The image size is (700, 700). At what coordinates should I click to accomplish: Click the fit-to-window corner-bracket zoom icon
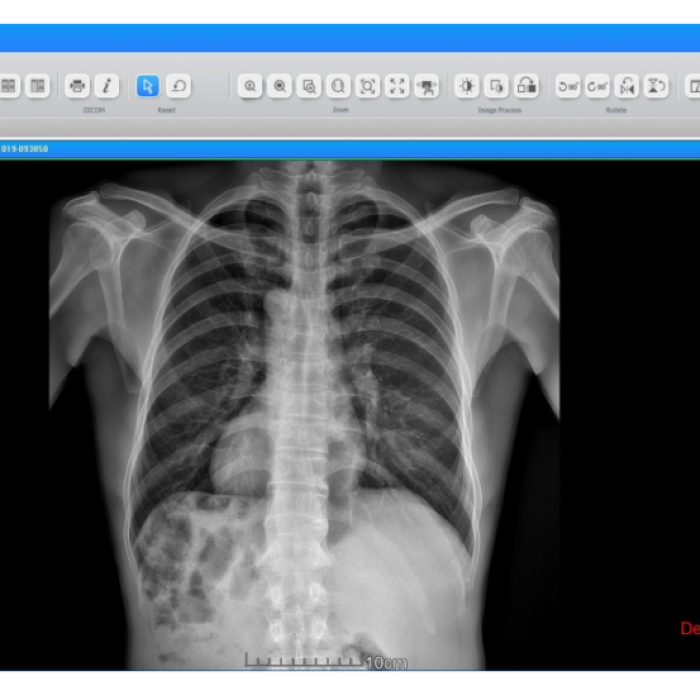(368, 86)
